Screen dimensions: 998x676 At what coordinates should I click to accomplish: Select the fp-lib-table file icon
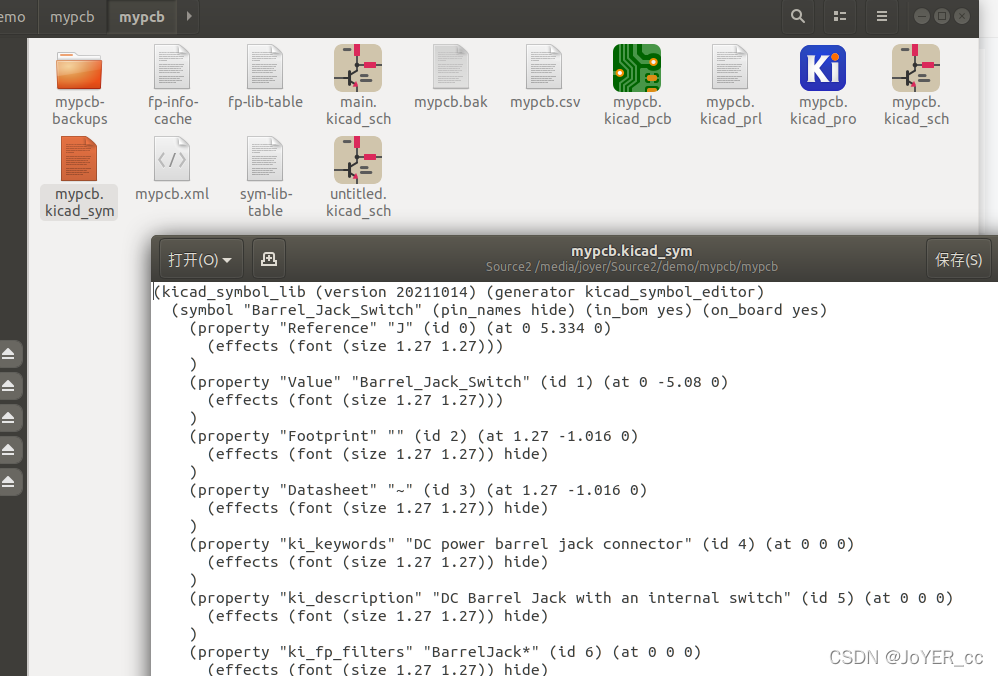point(265,67)
